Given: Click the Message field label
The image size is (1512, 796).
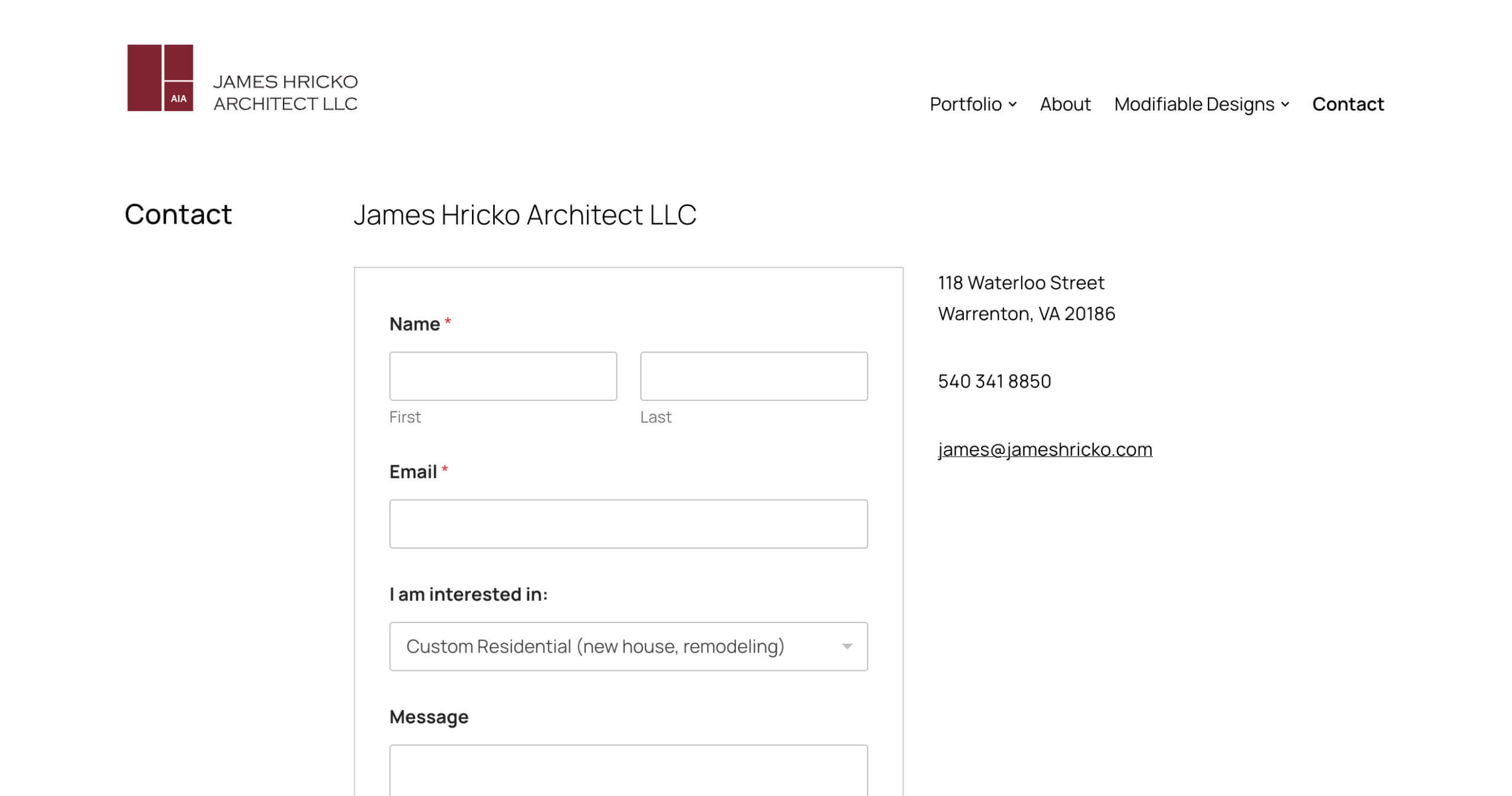Looking at the screenshot, I should point(429,717).
